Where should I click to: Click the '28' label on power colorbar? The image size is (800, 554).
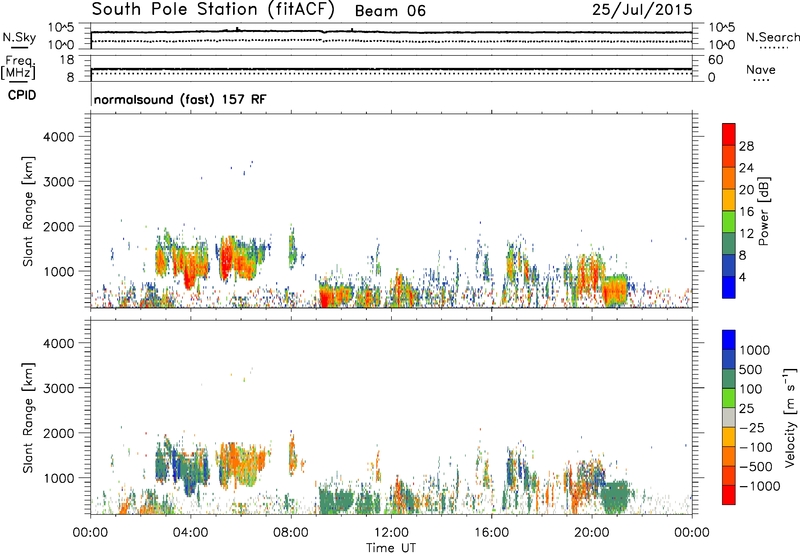(x=746, y=146)
